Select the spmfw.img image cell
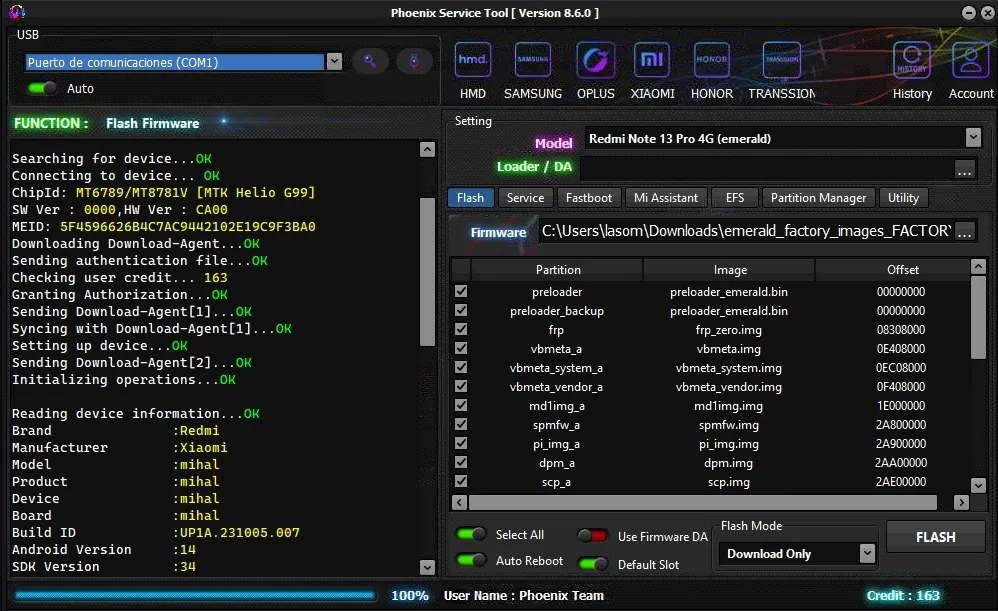 tap(729, 425)
